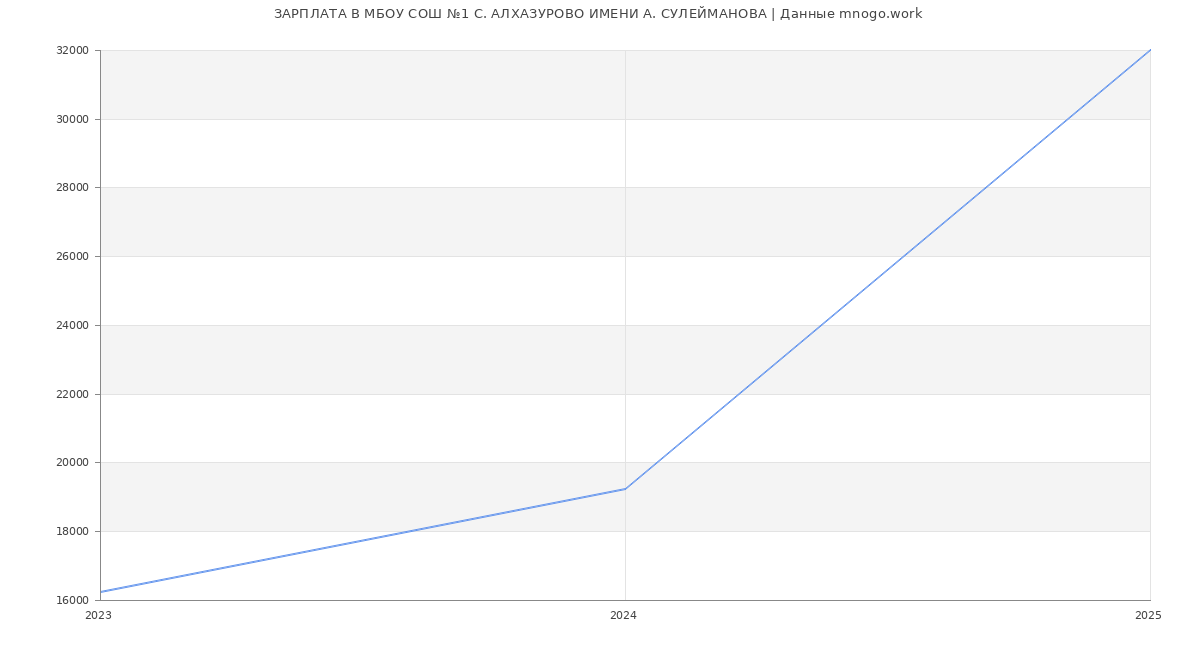Click the 26000 y-axis label
Viewport: 1200px width, 650px height.
click(x=72, y=256)
